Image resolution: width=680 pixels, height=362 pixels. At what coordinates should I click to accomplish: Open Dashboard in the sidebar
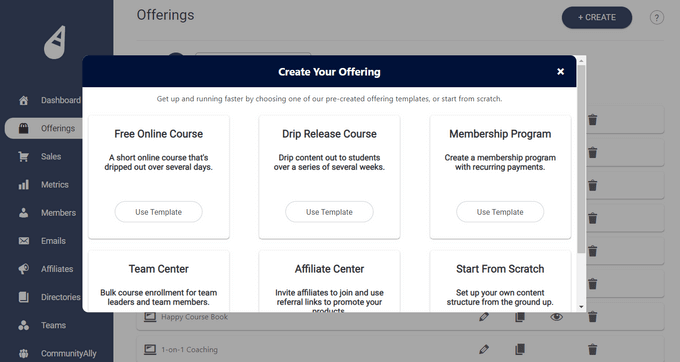(61, 100)
